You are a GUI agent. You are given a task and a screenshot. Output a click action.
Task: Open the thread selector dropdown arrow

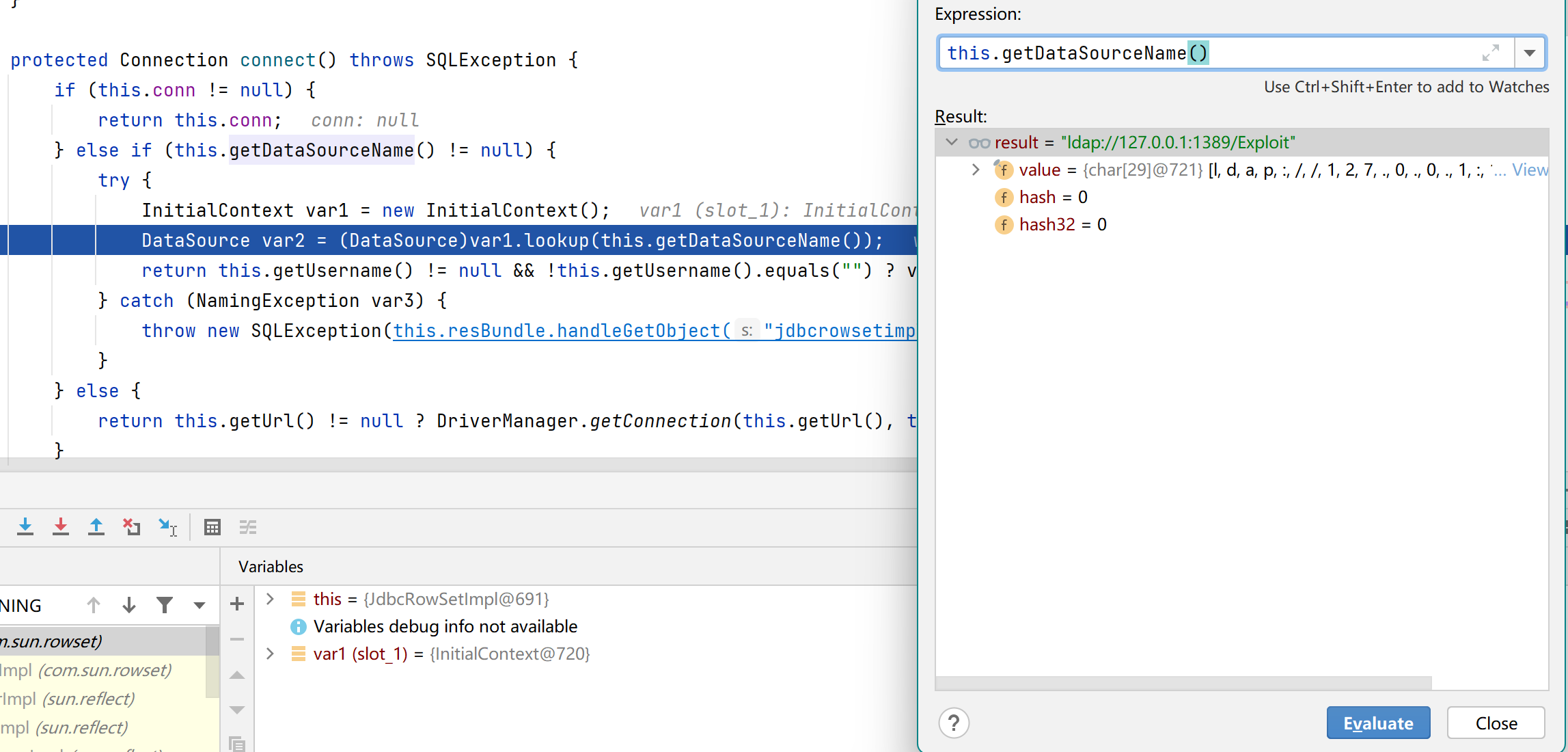click(200, 605)
